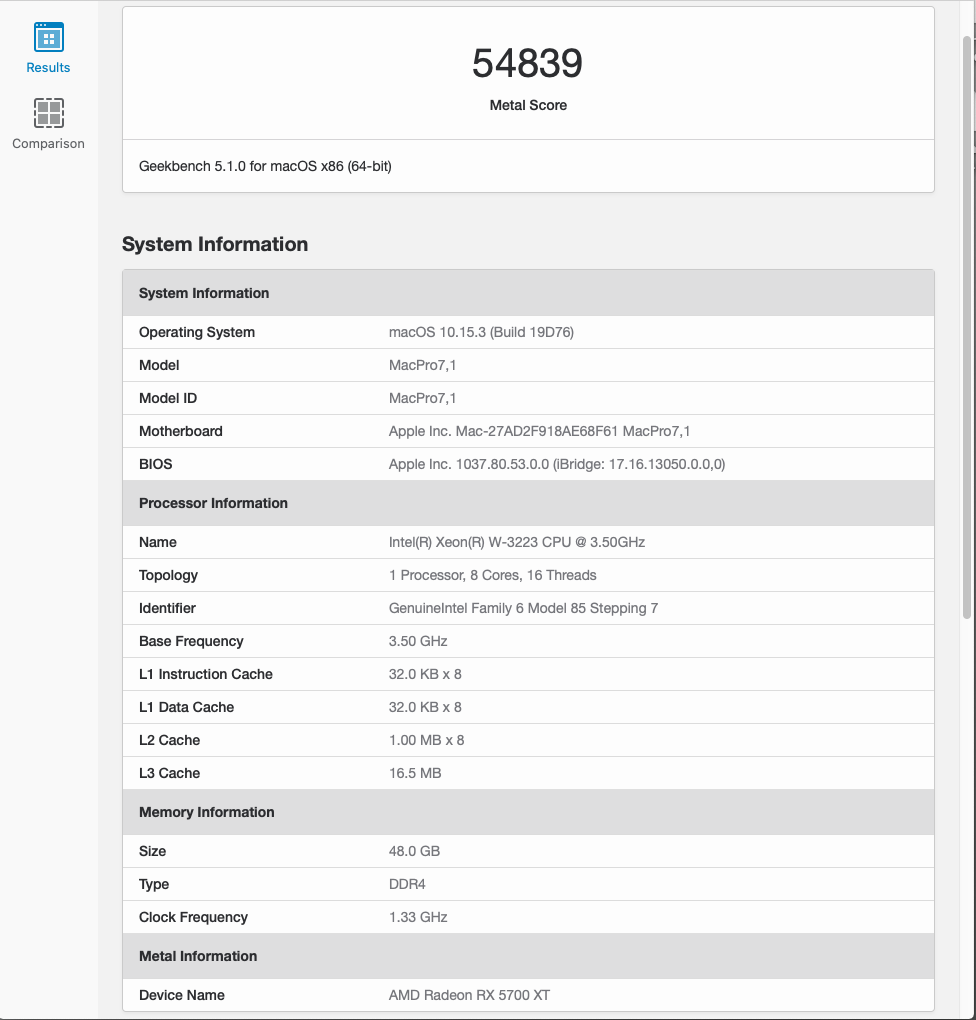This screenshot has height=1020, width=976.
Task: Select the memory 'Type' row label
Action: tap(154, 885)
